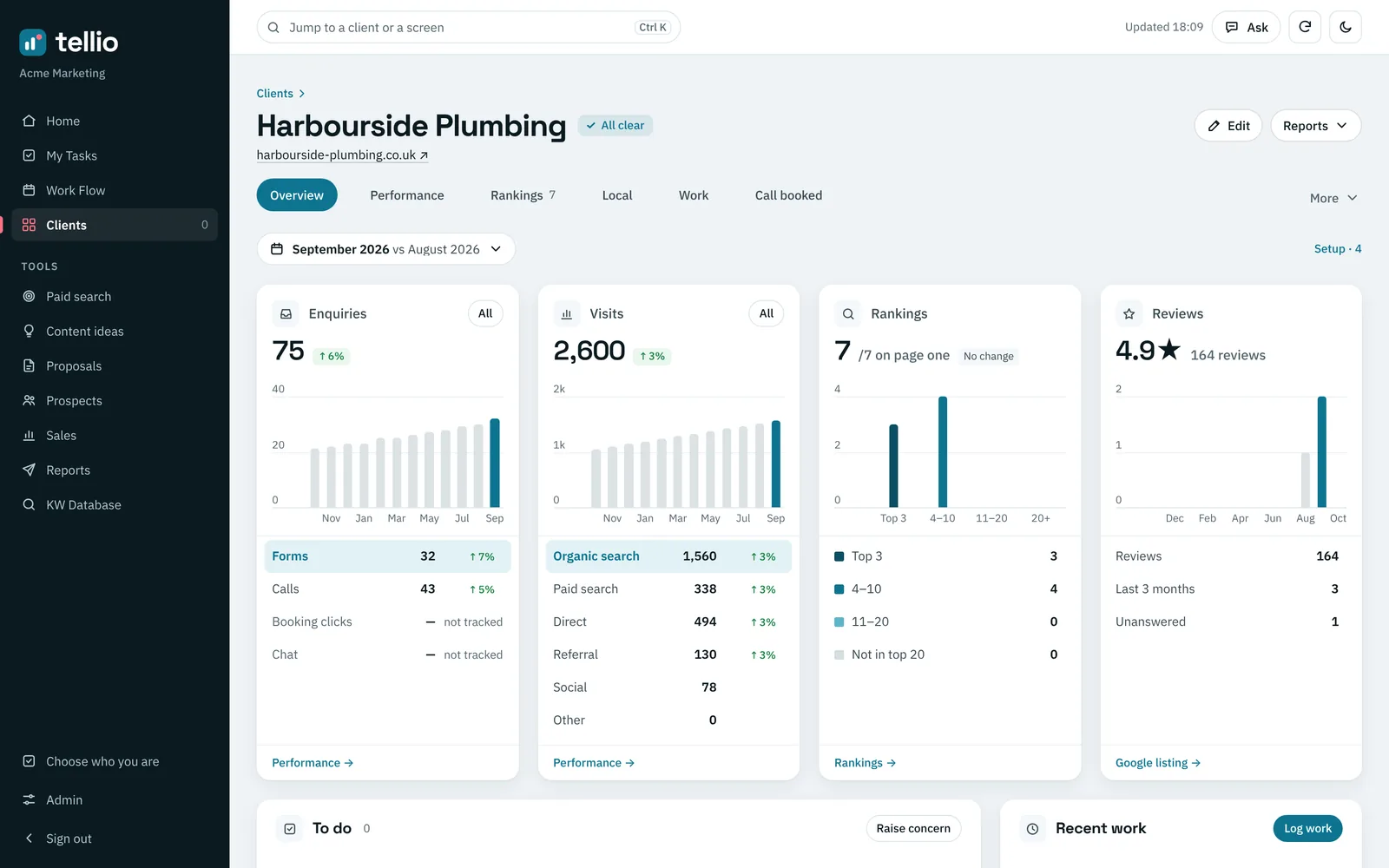Open Prospects from the sidebar
This screenshot has width=1389, height=868.
115,401
